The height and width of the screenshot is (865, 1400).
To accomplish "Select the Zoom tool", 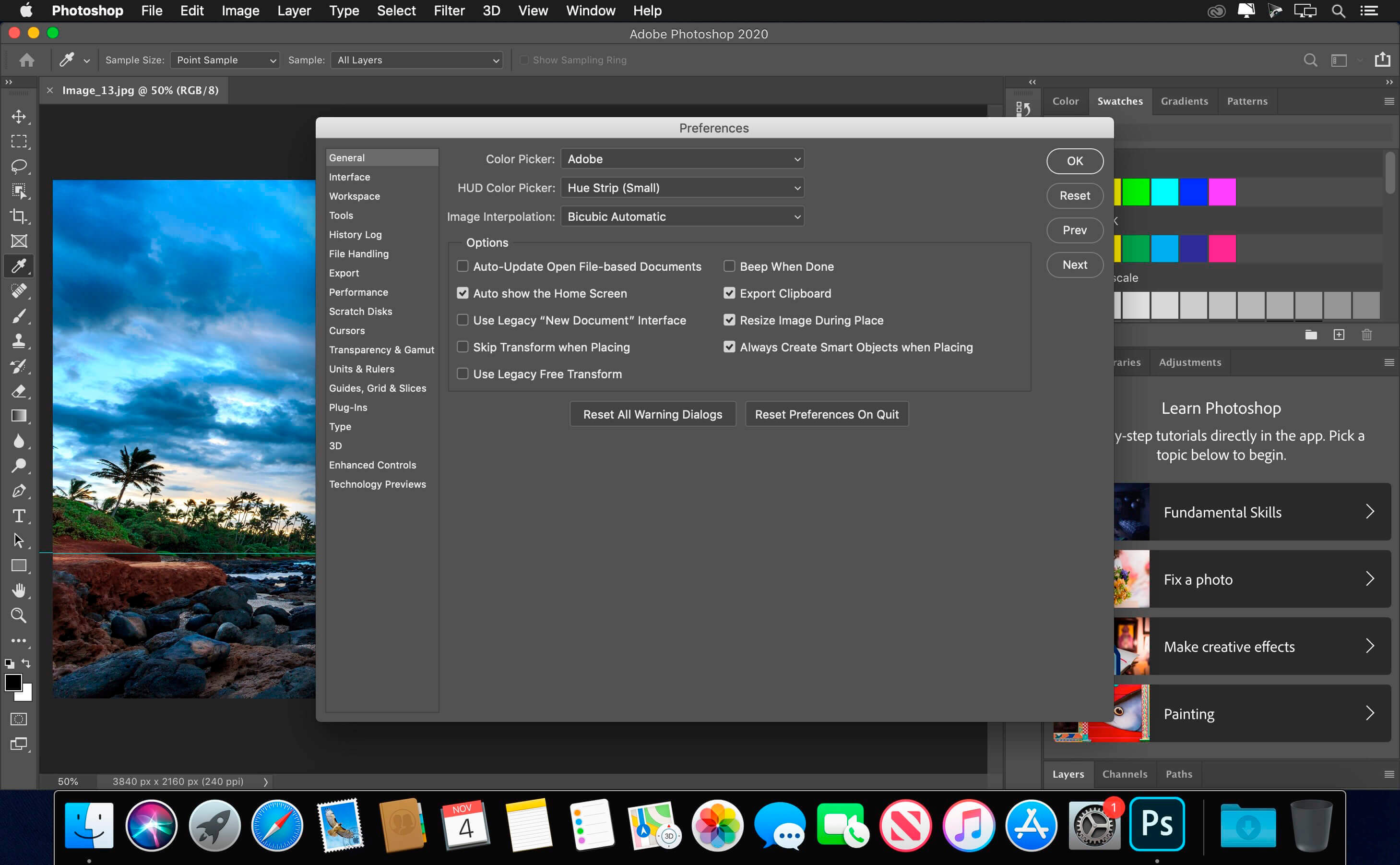I will (19, 616).
